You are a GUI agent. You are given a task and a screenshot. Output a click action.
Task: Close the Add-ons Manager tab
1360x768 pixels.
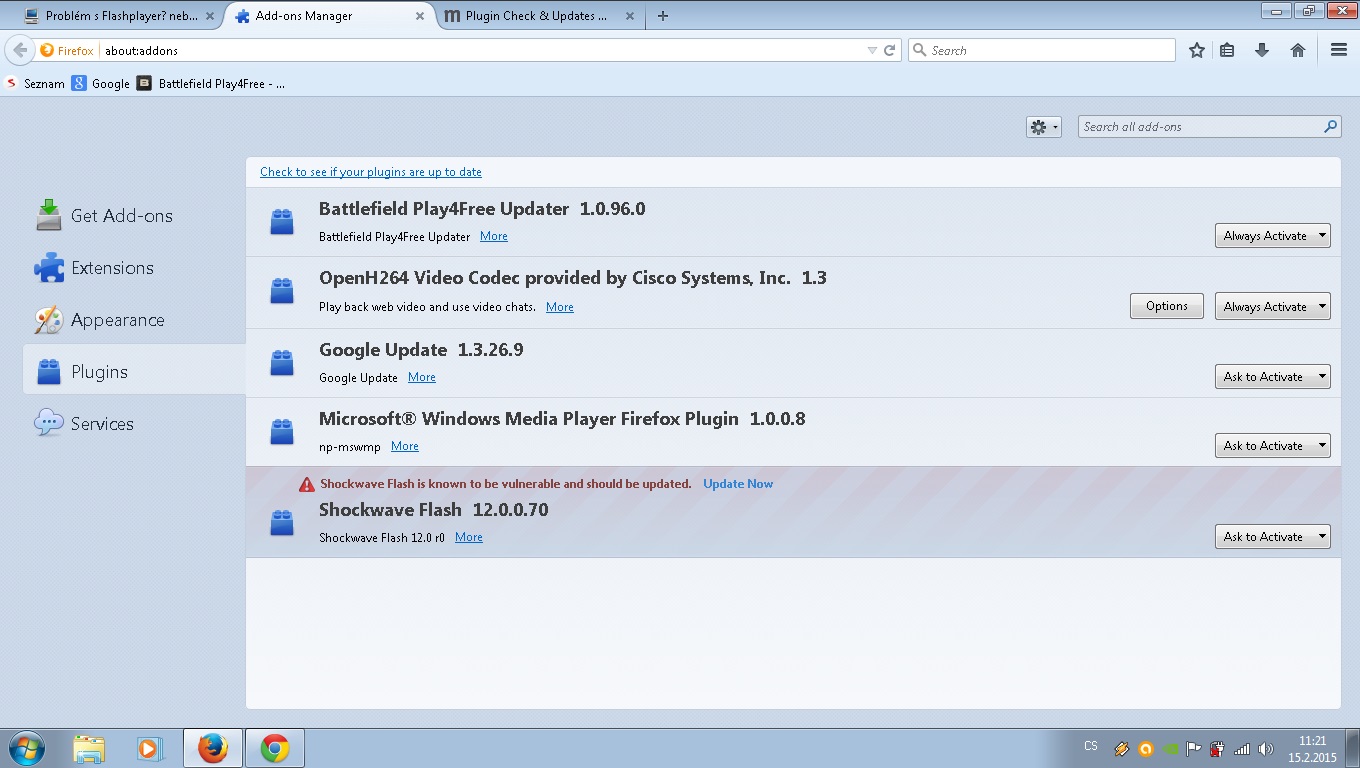point(420,16)
